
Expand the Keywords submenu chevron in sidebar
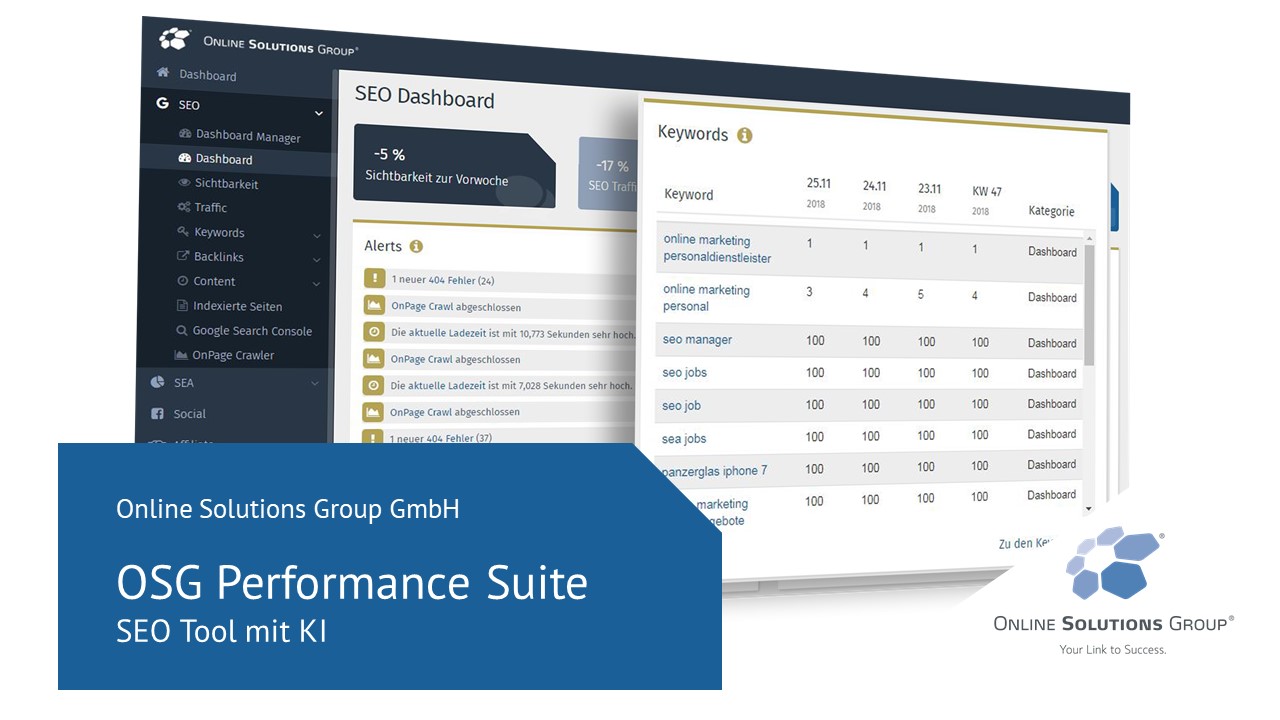coord(317,236)
